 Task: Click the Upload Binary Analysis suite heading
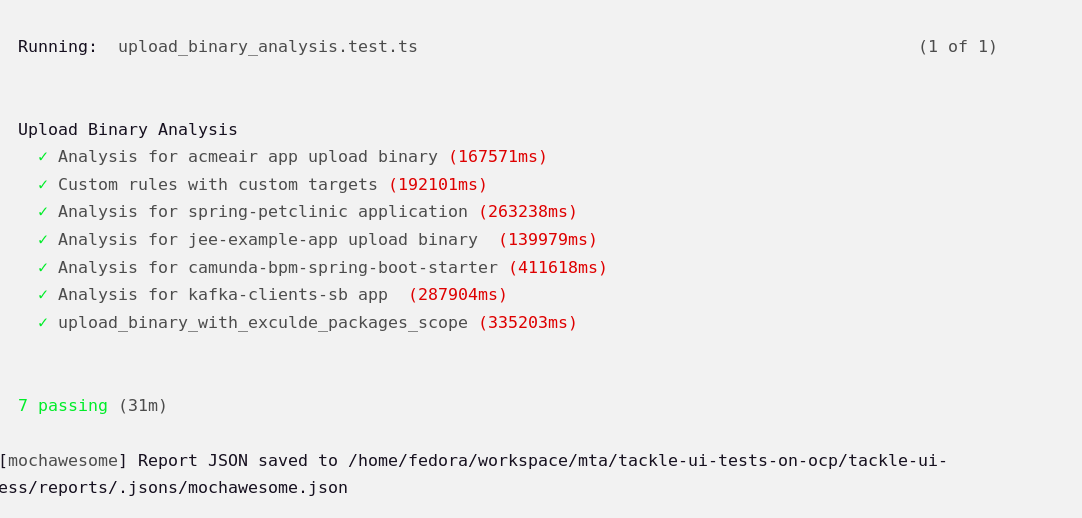coord(127,130)
